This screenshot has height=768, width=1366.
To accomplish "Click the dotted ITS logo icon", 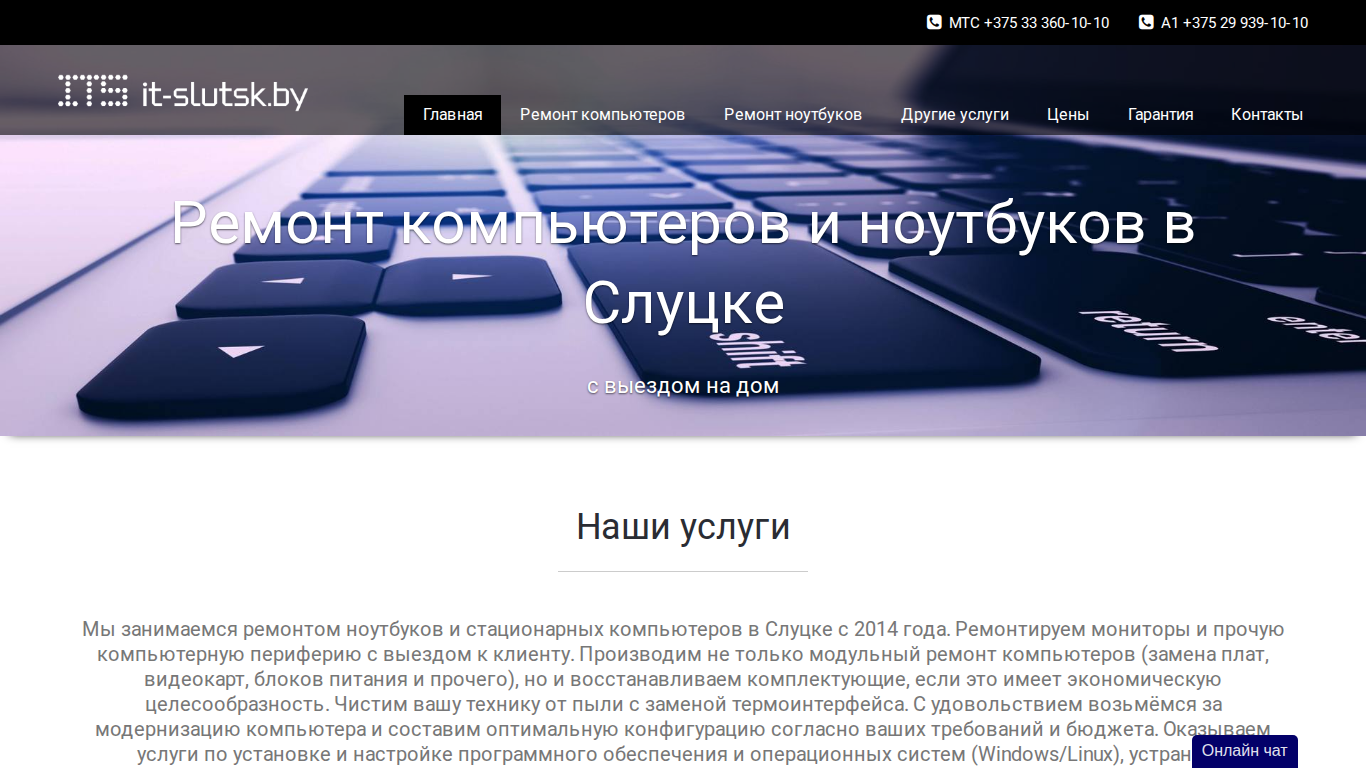I will (93, 91).
